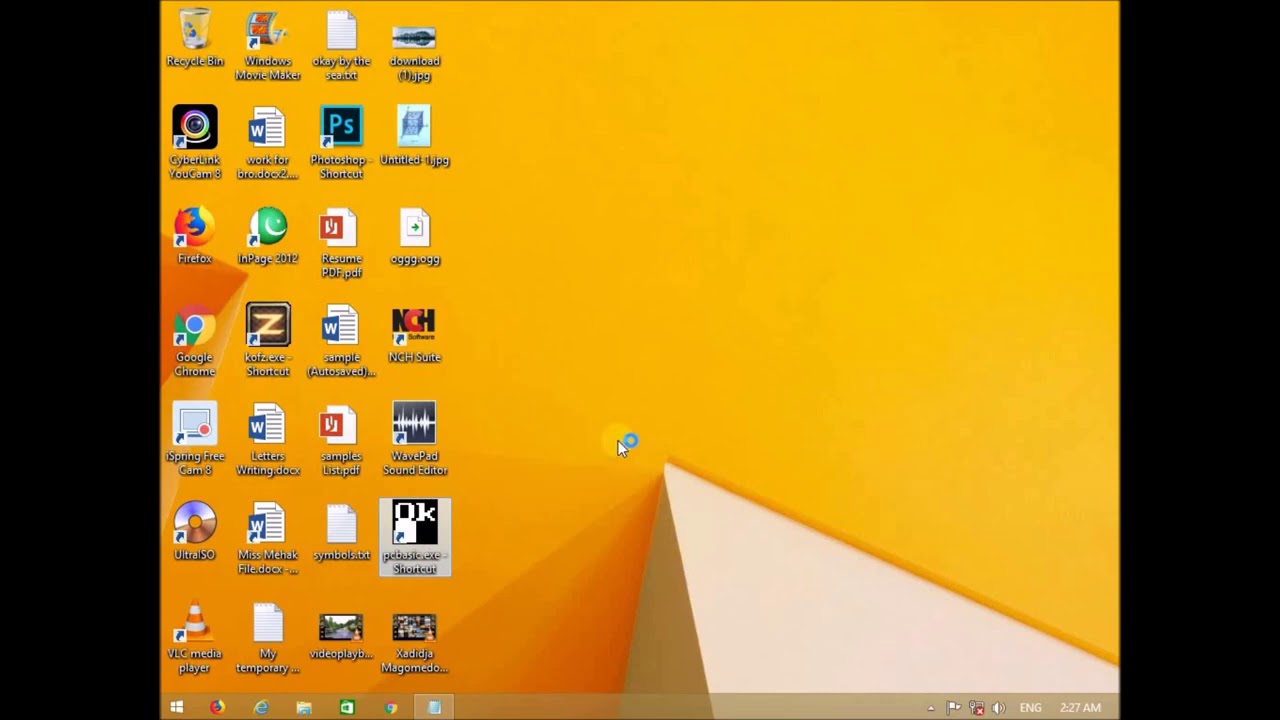Open the Windows Start button
Screen dimensions: 1280x720
pos(176,707)
